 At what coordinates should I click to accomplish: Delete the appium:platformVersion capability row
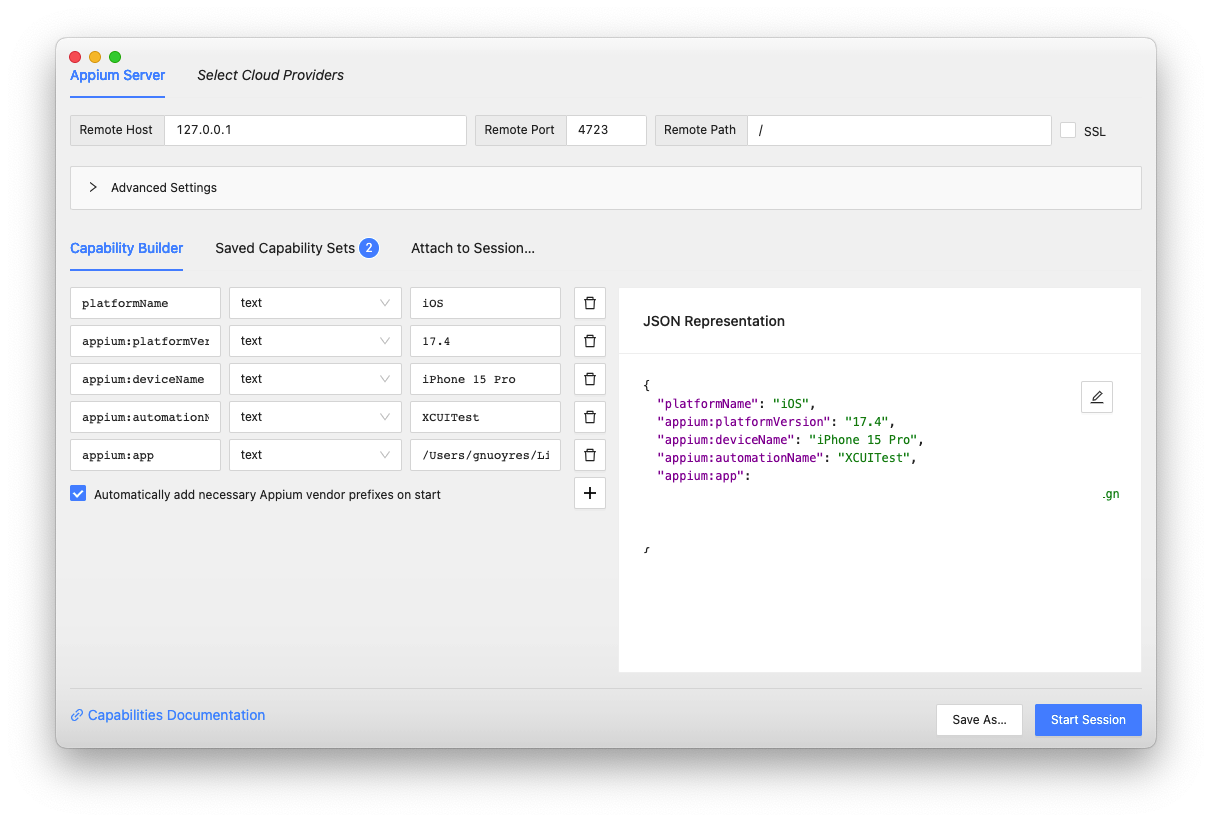pyautogui.click(x=589, y=341)
